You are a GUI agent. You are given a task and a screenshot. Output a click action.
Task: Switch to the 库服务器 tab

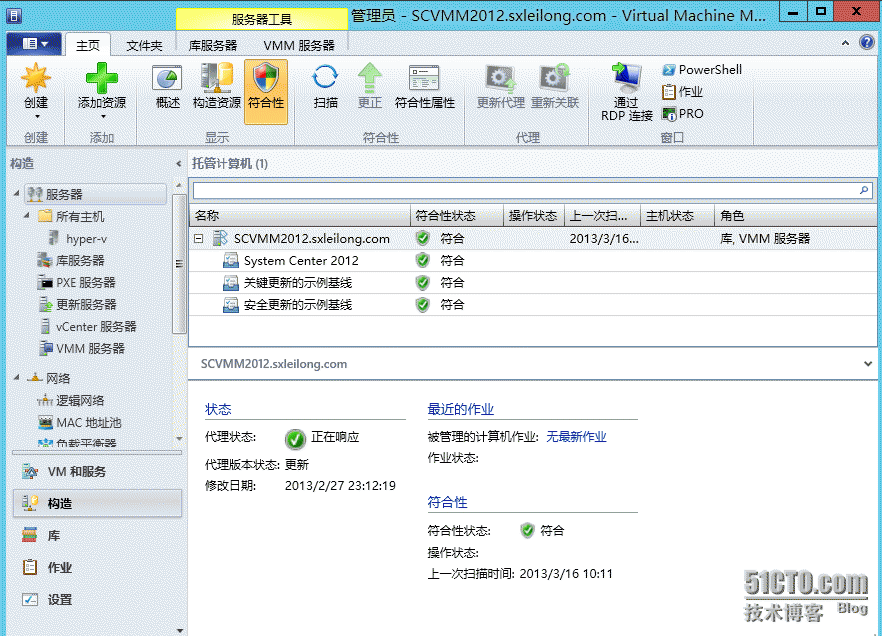point(213,45)
